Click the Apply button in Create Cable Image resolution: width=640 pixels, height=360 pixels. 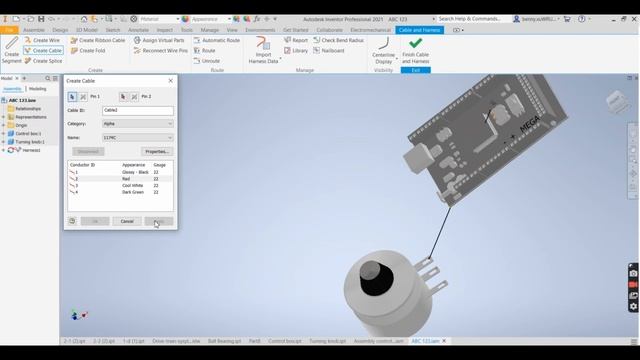[x=159, y=221]
